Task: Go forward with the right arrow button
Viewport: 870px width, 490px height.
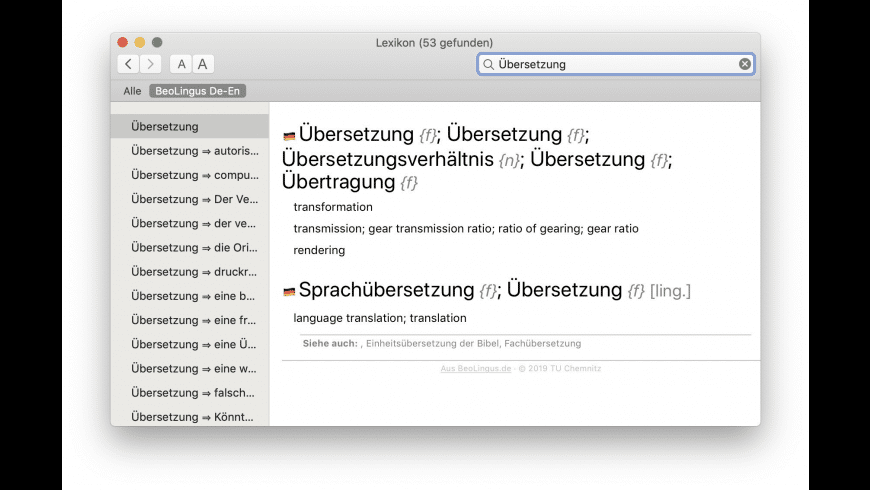Action: tap(150, 64)
